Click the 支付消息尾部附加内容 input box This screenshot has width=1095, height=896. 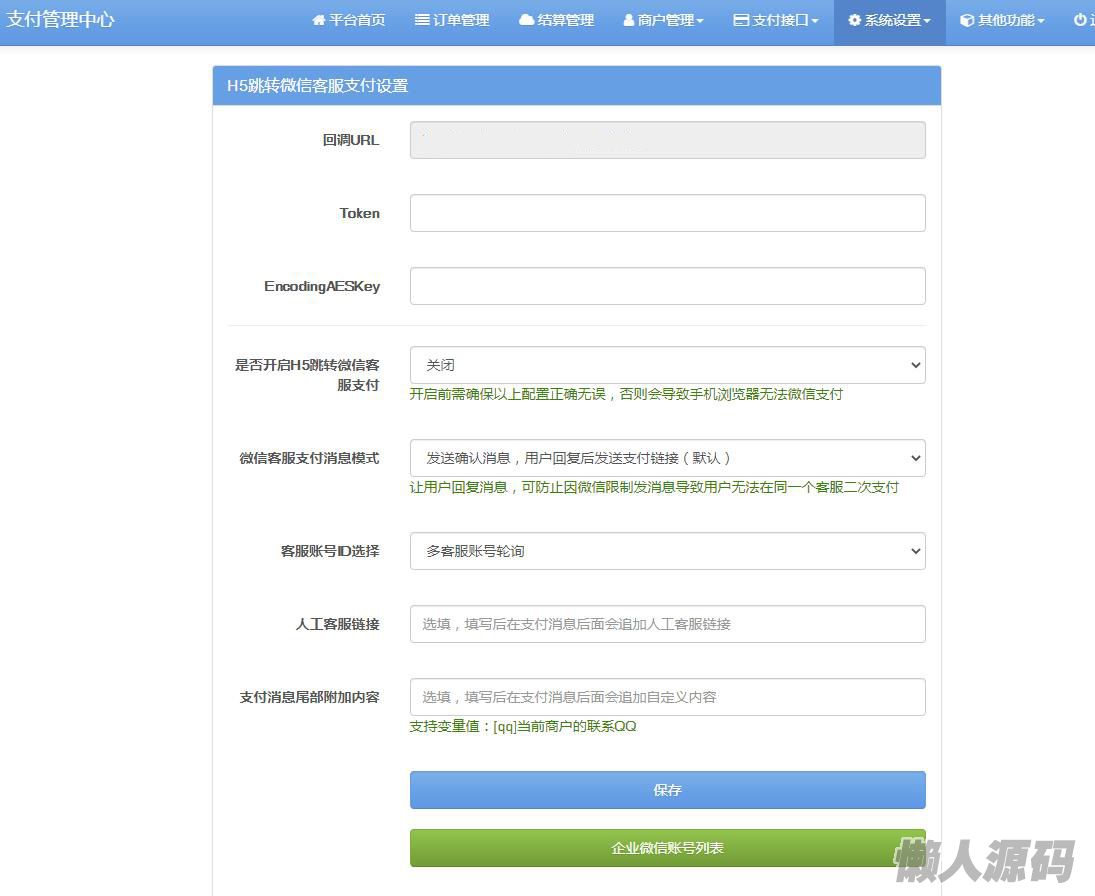667,697
